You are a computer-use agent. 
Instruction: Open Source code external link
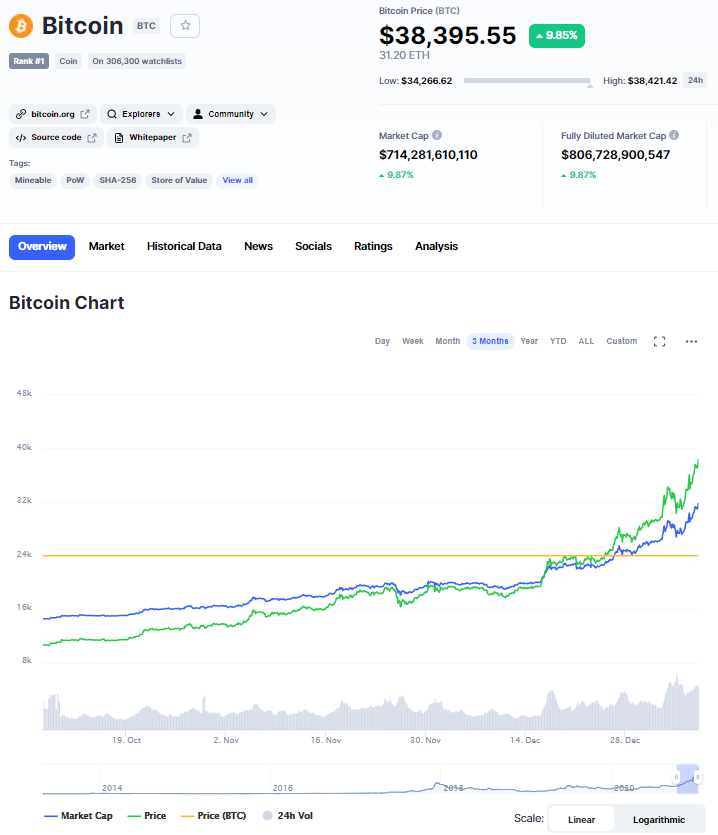click(x=56, y=137)
